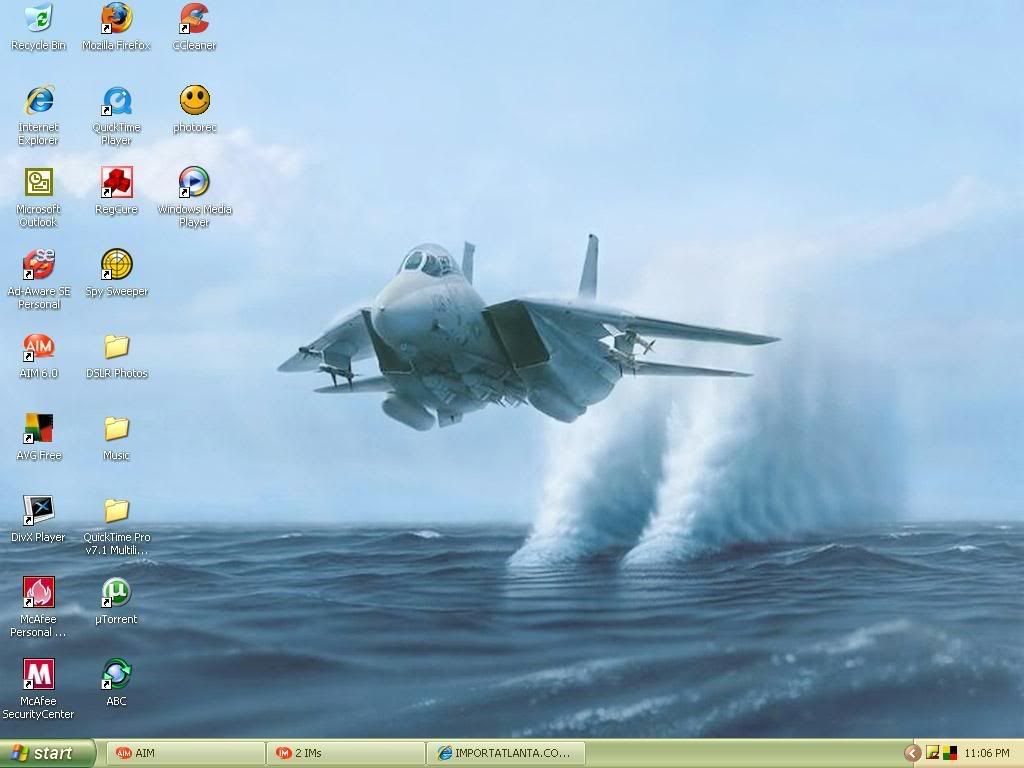The height and width of the screenshot is (768, 1024).
Task: Select the Microsoft Outlook icon
Action: click(x=38, y=183)
